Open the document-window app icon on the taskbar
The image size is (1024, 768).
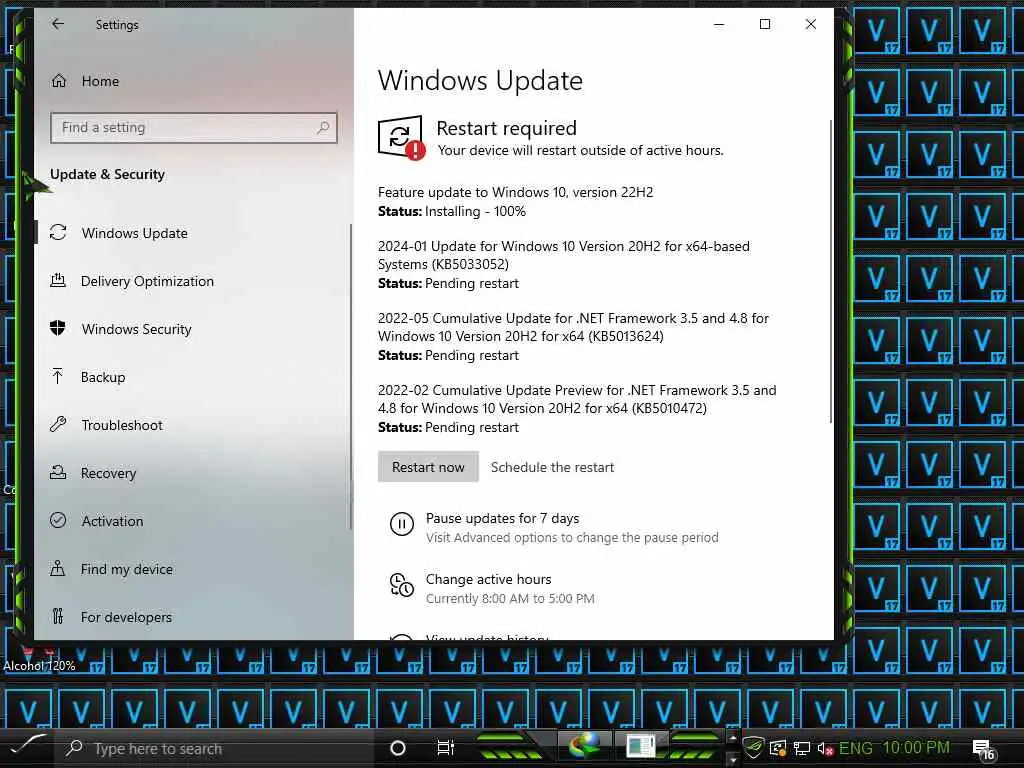(x=640, y=746)
